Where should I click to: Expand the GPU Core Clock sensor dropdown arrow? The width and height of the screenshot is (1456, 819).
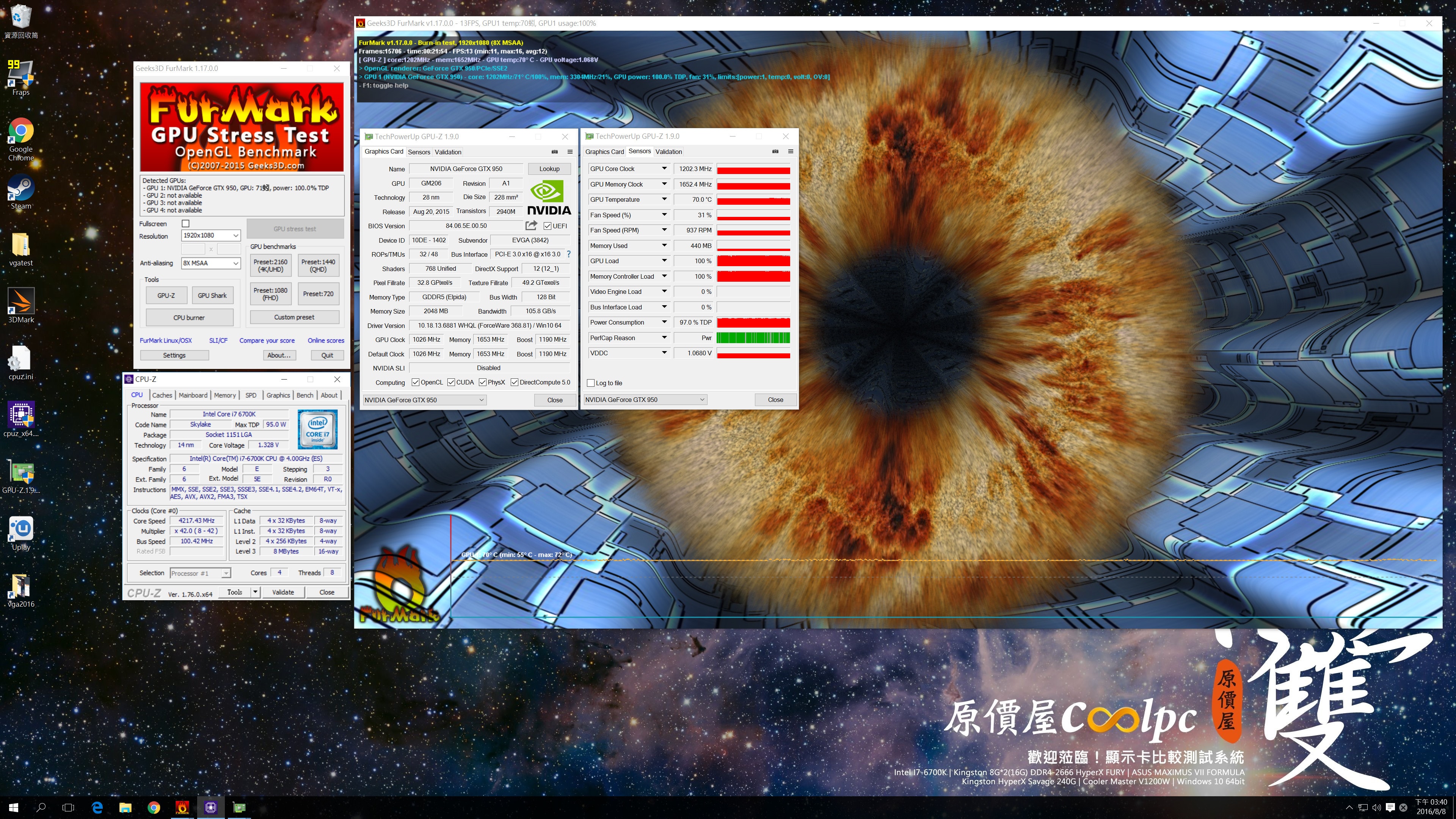coord(664,168)
